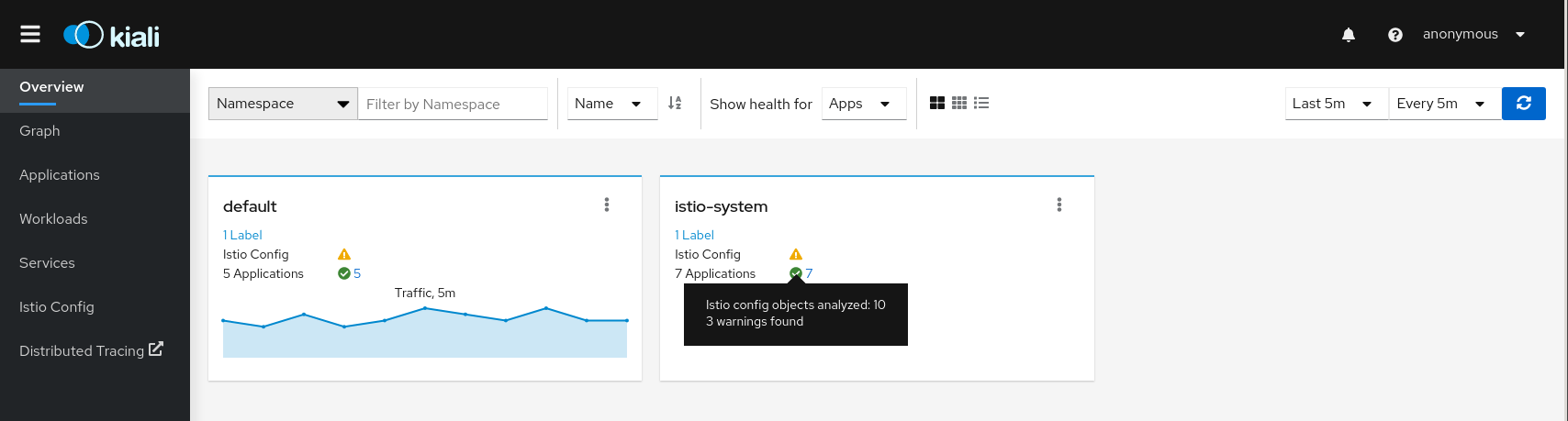Switch to expanded card view
The width and height of the screenshot is (1568, 421).
(937, 103)
